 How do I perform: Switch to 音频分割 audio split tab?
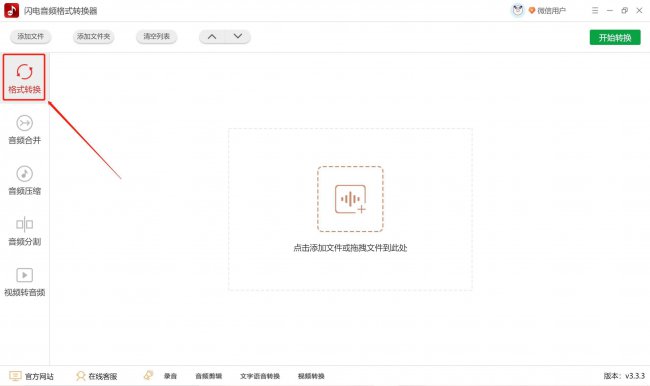[x=24, y=231]
